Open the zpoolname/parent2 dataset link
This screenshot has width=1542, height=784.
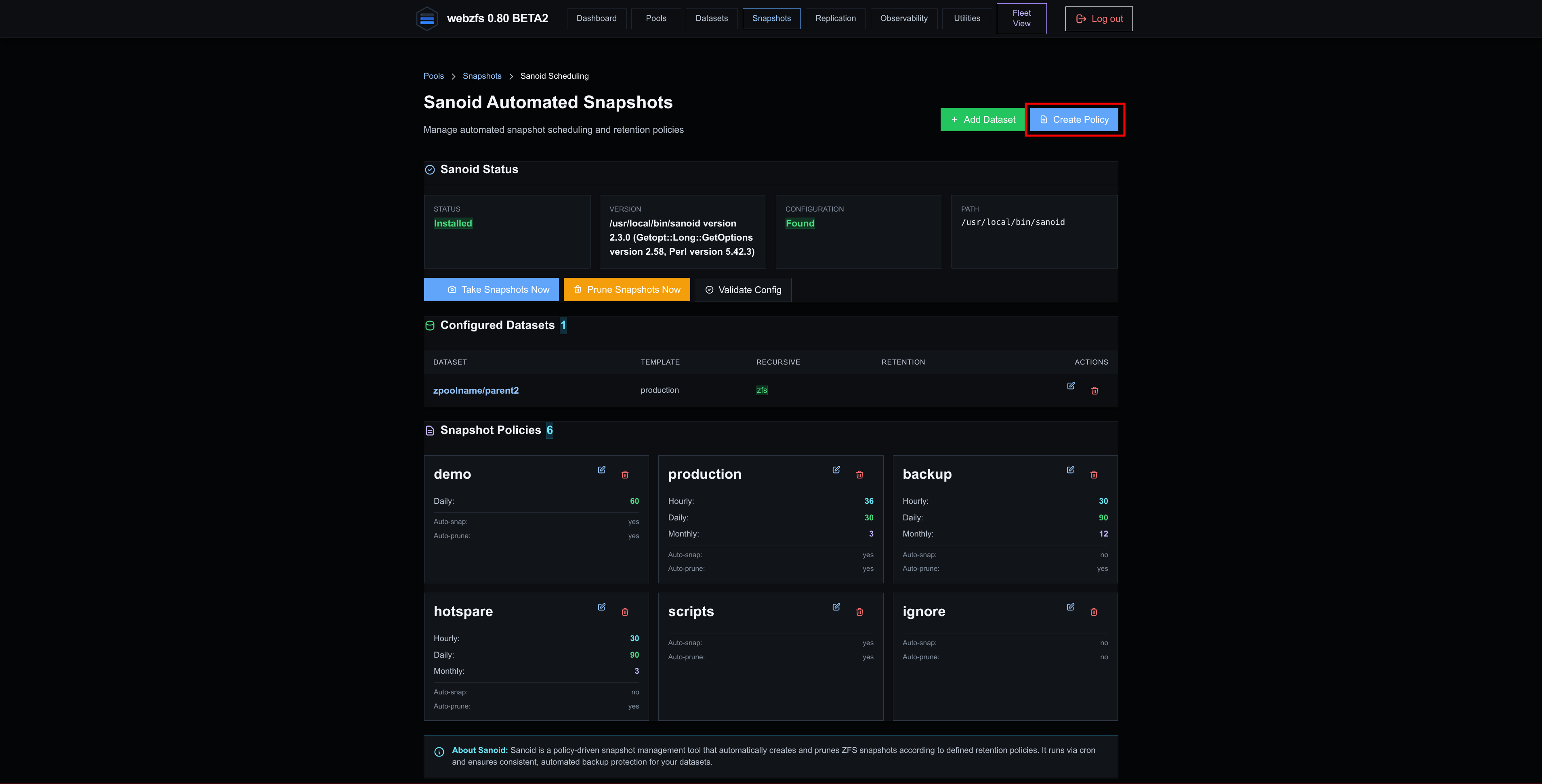[x=476, y=390]
